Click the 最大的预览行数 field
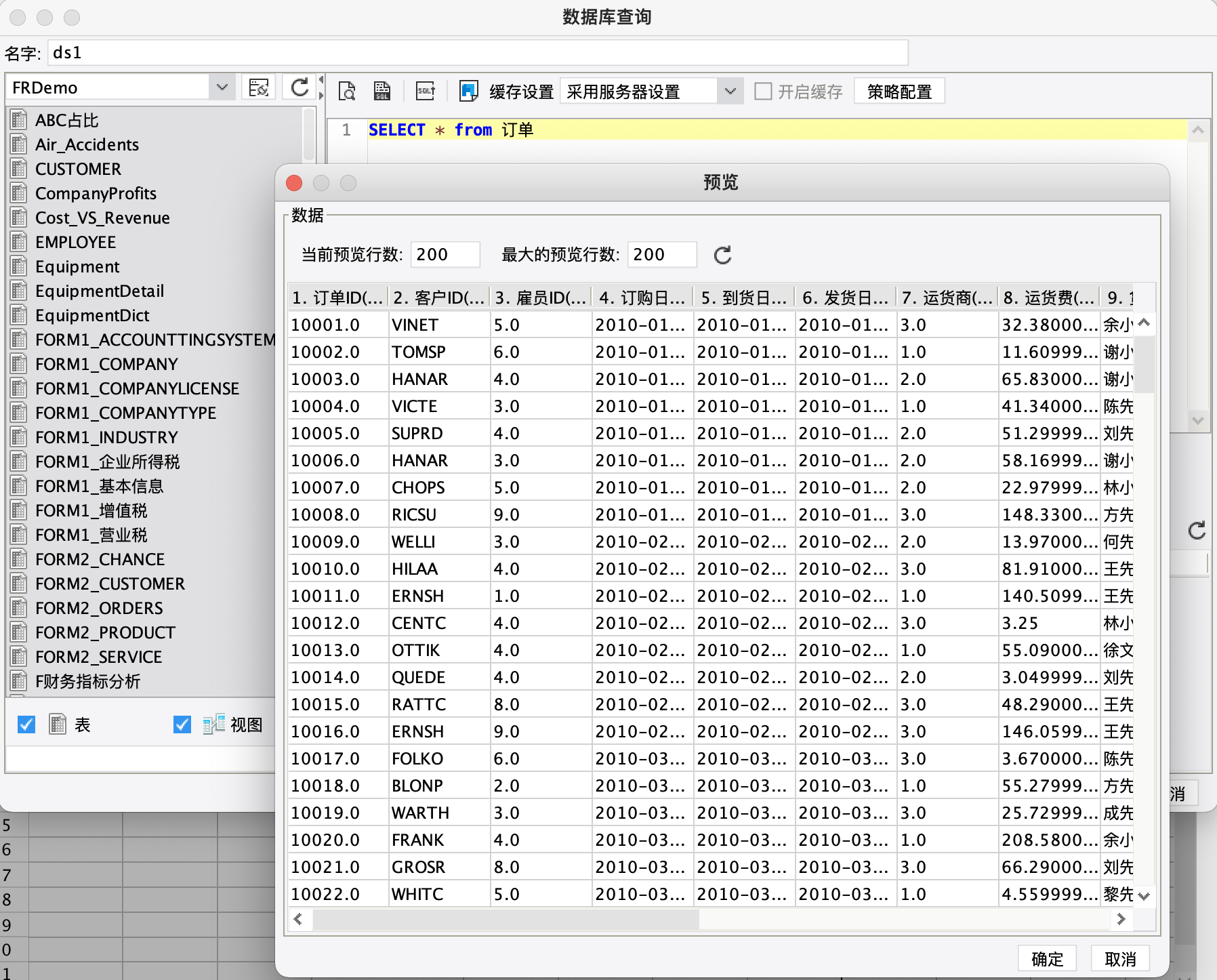Screen dimensions: 1217x980 click(x=662, y=254)
